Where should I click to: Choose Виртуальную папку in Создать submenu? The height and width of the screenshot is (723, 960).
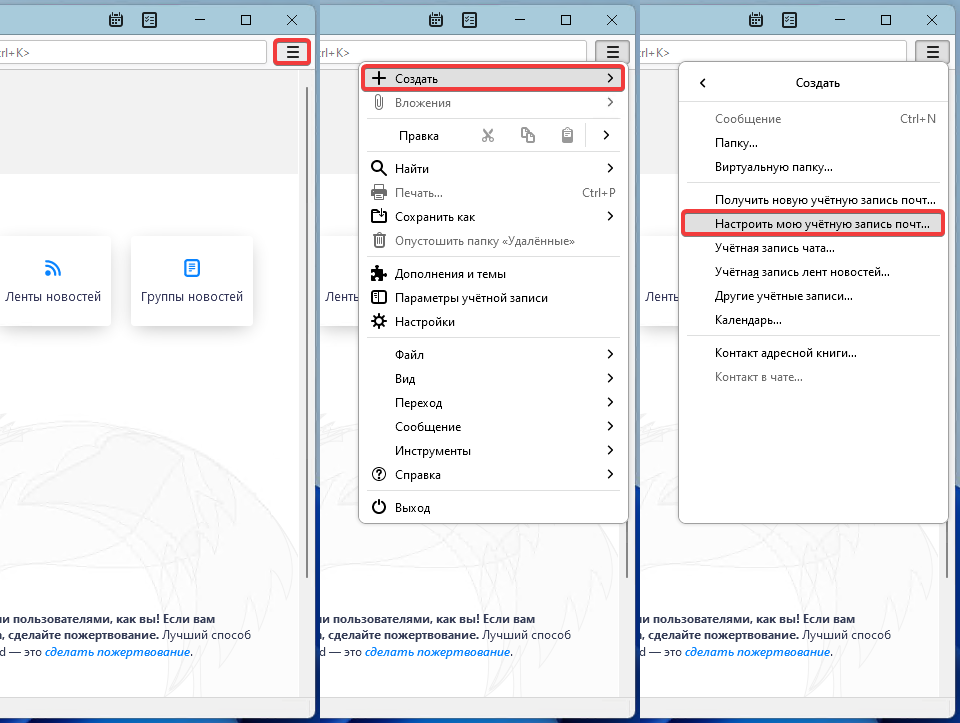(773, 167)
